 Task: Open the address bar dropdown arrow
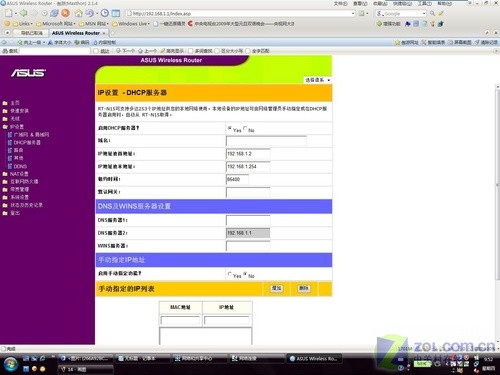tap(353, 14)
